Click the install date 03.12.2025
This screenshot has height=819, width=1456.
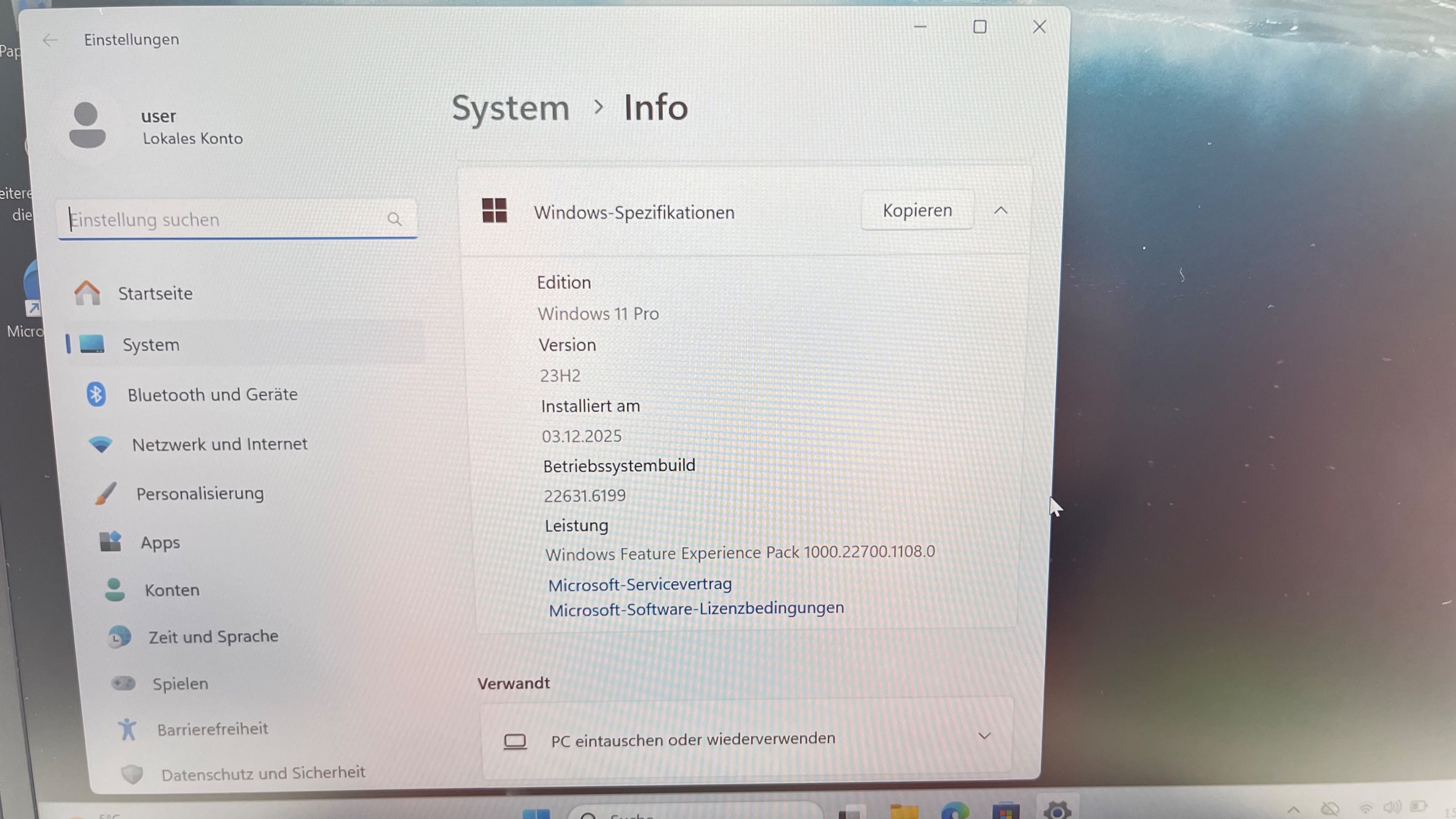[x=581, y=436]
